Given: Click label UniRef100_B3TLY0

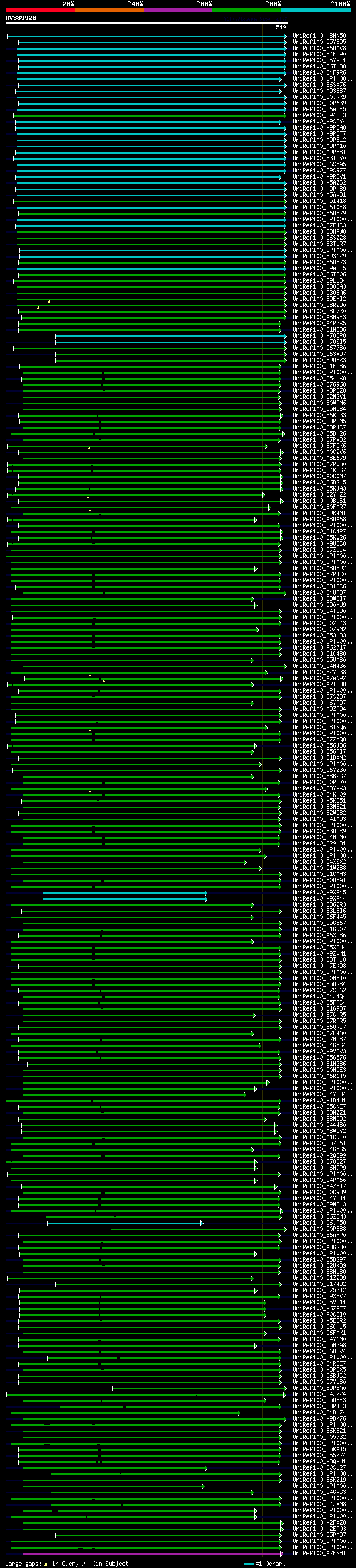Looking at the screenshot, I should (x=319, y=159).
